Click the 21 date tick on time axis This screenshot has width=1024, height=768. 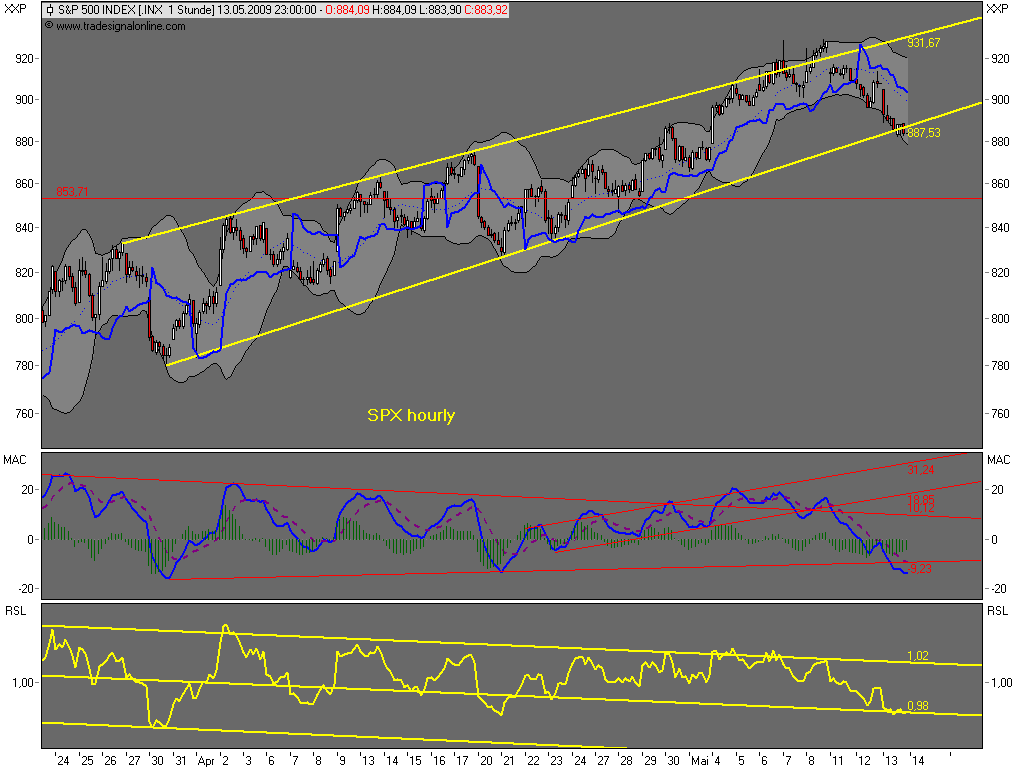pos(509,761)
